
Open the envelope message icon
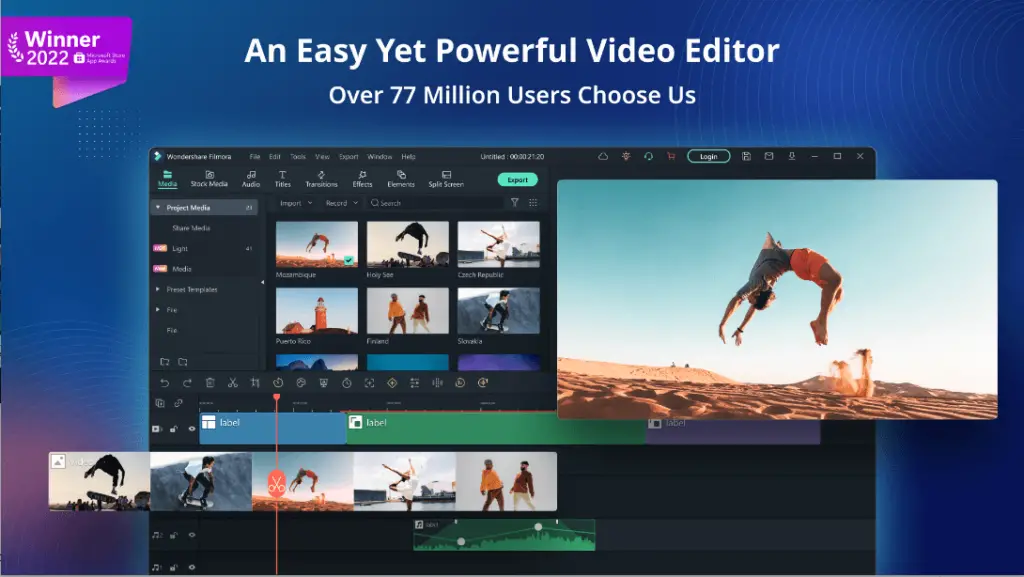tap(769, 157)
